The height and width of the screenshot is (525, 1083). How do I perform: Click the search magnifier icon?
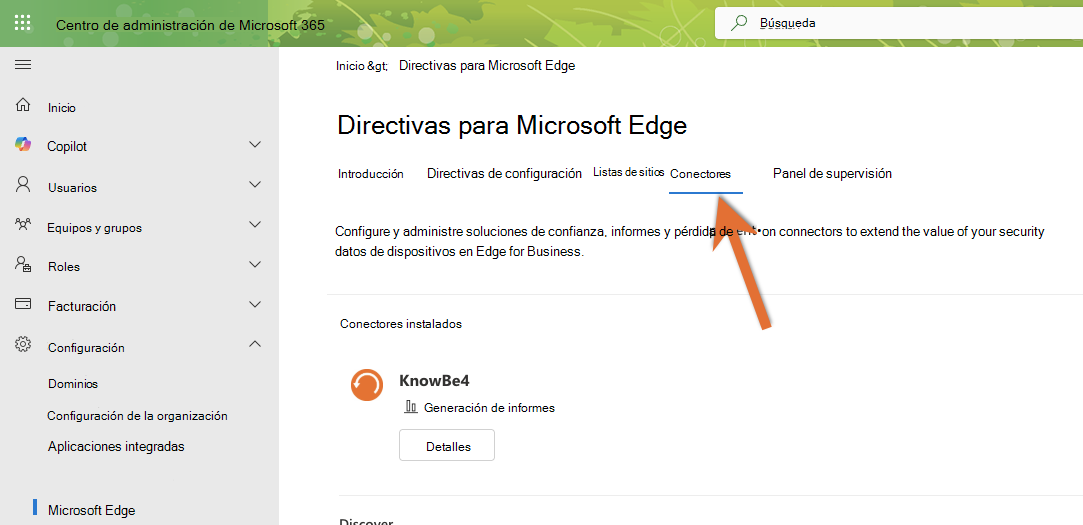coord(739,23)
